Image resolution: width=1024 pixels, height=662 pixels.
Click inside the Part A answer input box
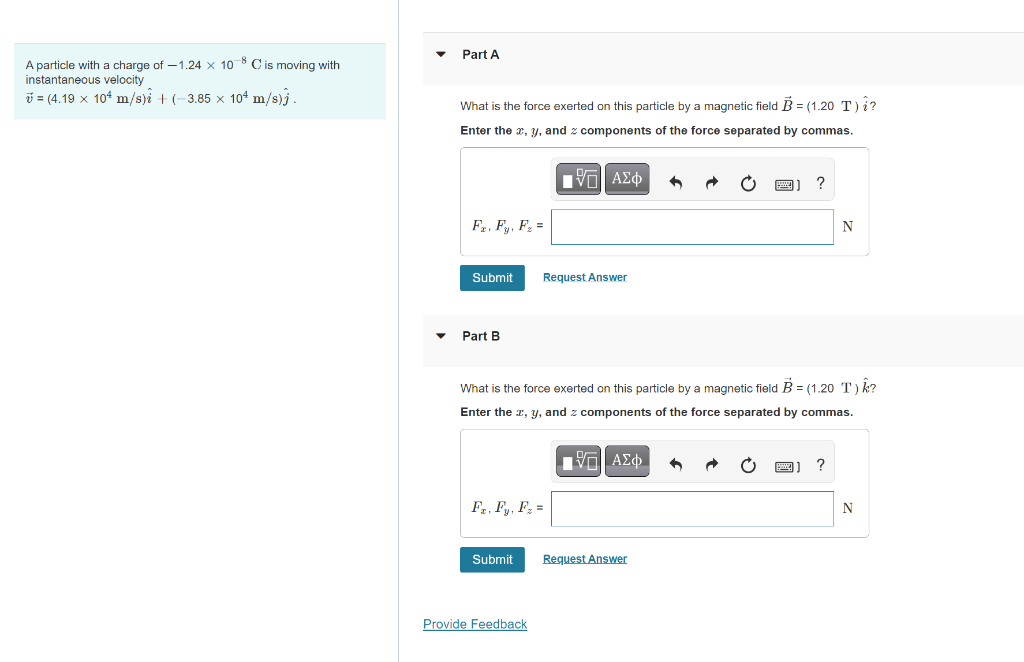click(x=692, y=226)
